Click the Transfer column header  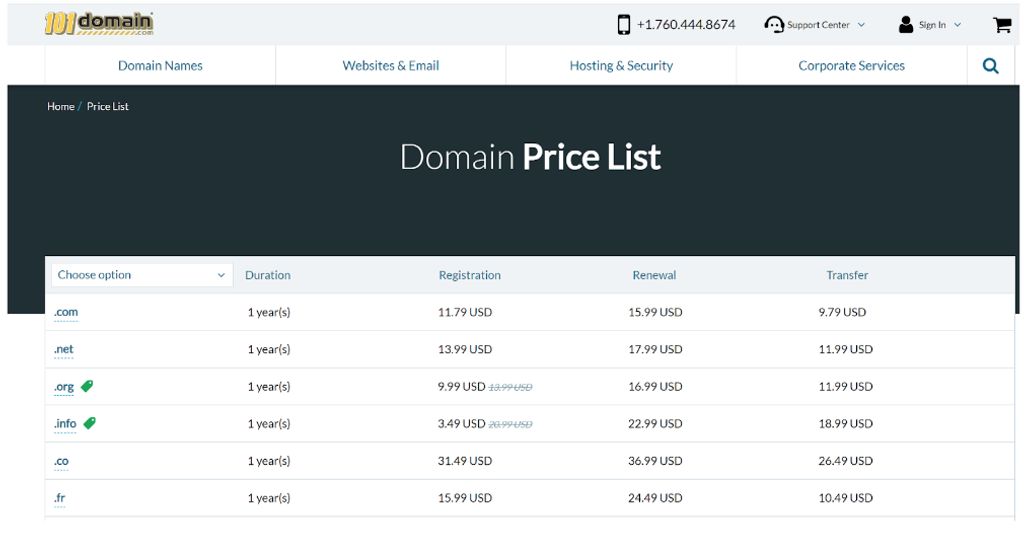tap(847, 275)
